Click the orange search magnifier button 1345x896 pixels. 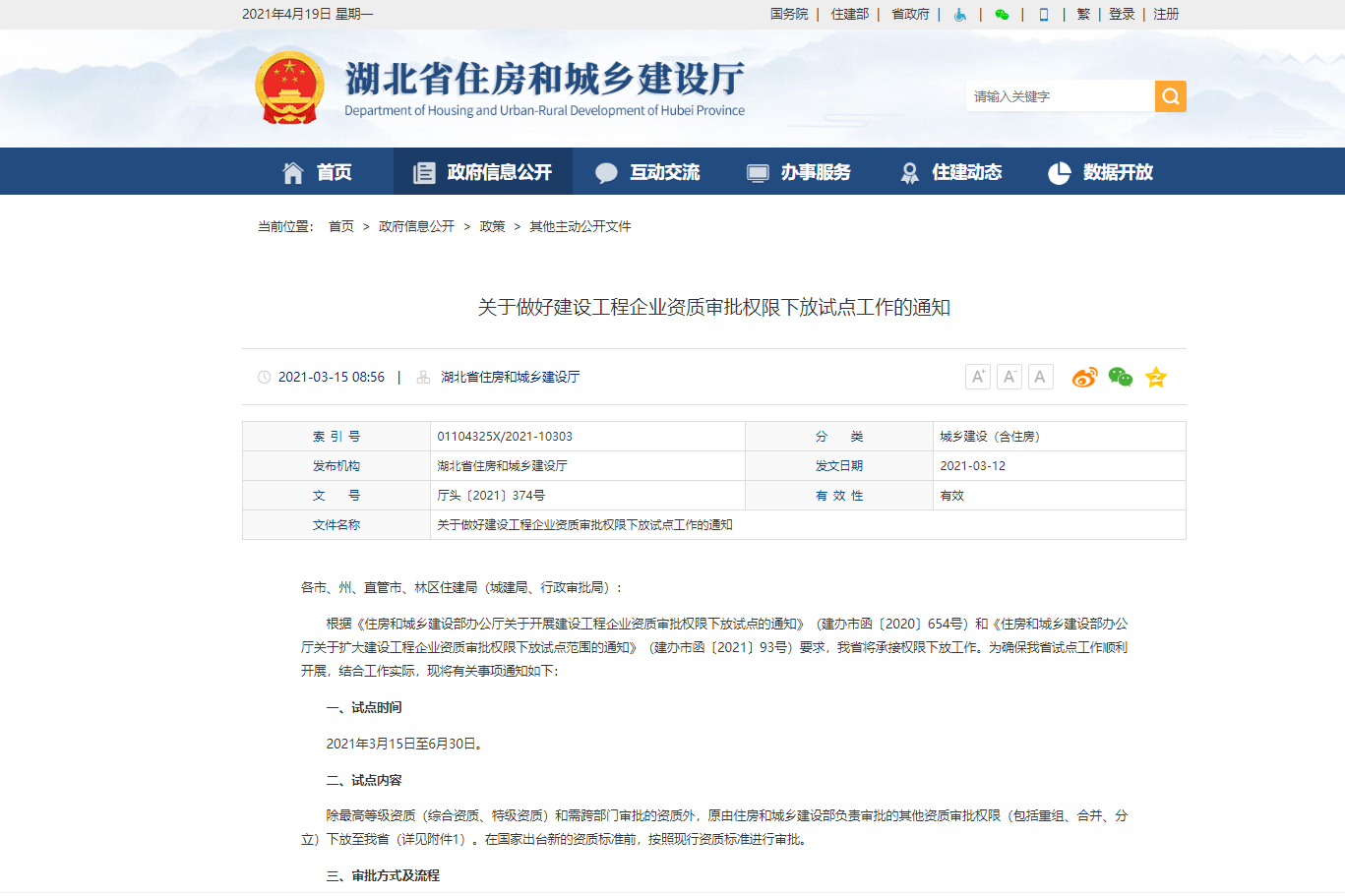point(1170,96)
